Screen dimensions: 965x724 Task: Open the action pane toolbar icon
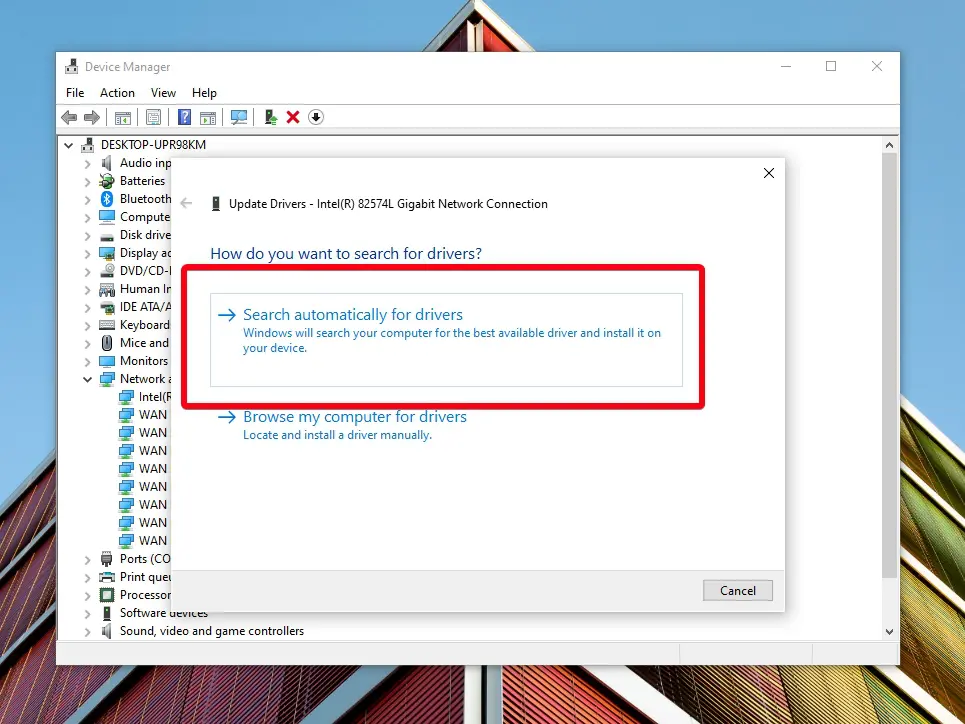(x=208, y=117)
